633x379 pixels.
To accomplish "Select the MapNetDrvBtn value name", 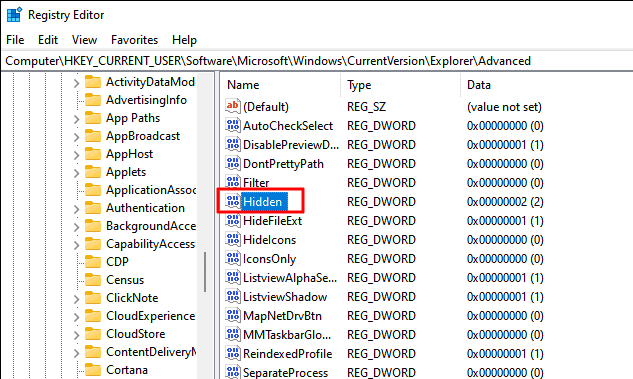I will [x=283, y=316].
